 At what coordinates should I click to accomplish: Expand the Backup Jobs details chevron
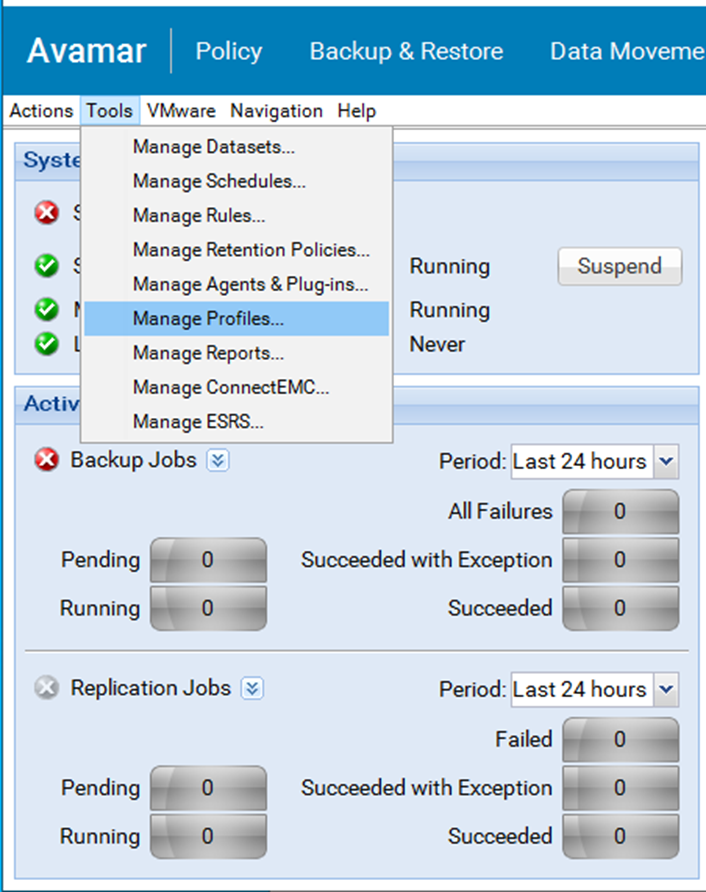coord(219,461)
